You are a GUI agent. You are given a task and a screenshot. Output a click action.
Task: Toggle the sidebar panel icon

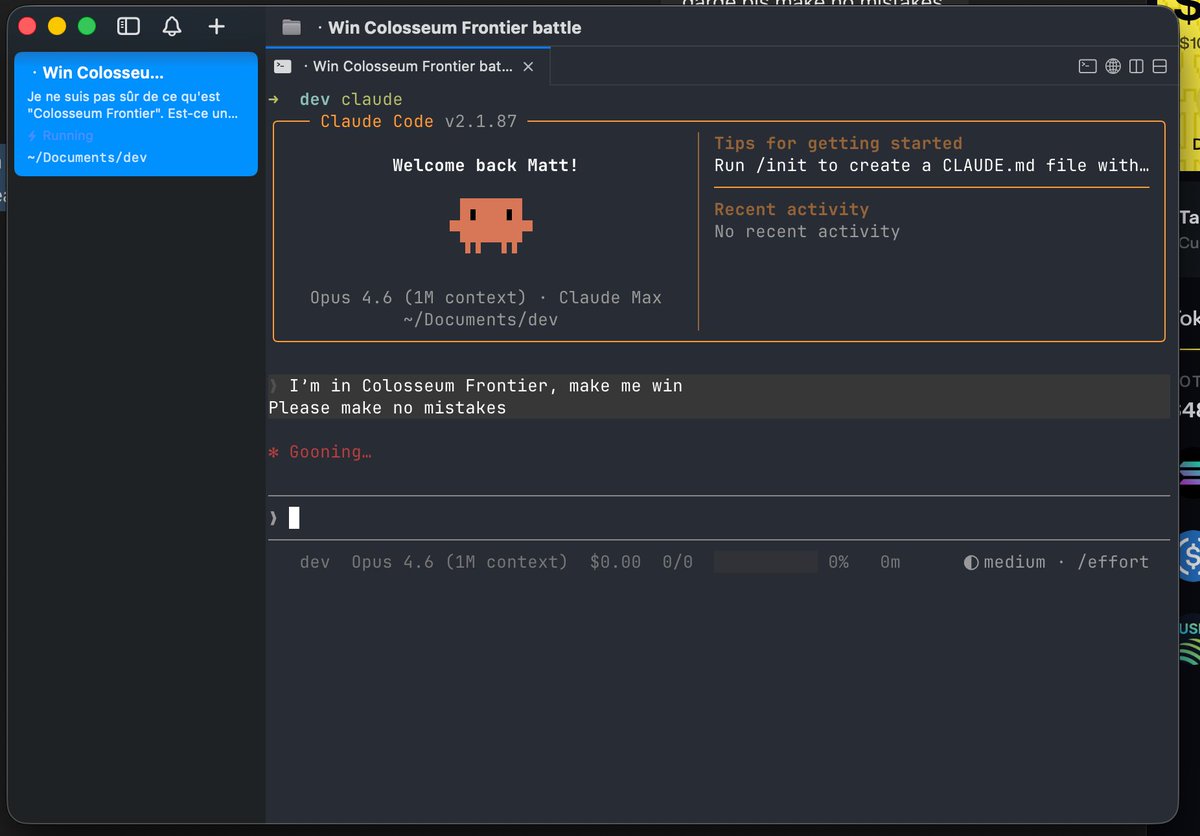tap(128, 27)
